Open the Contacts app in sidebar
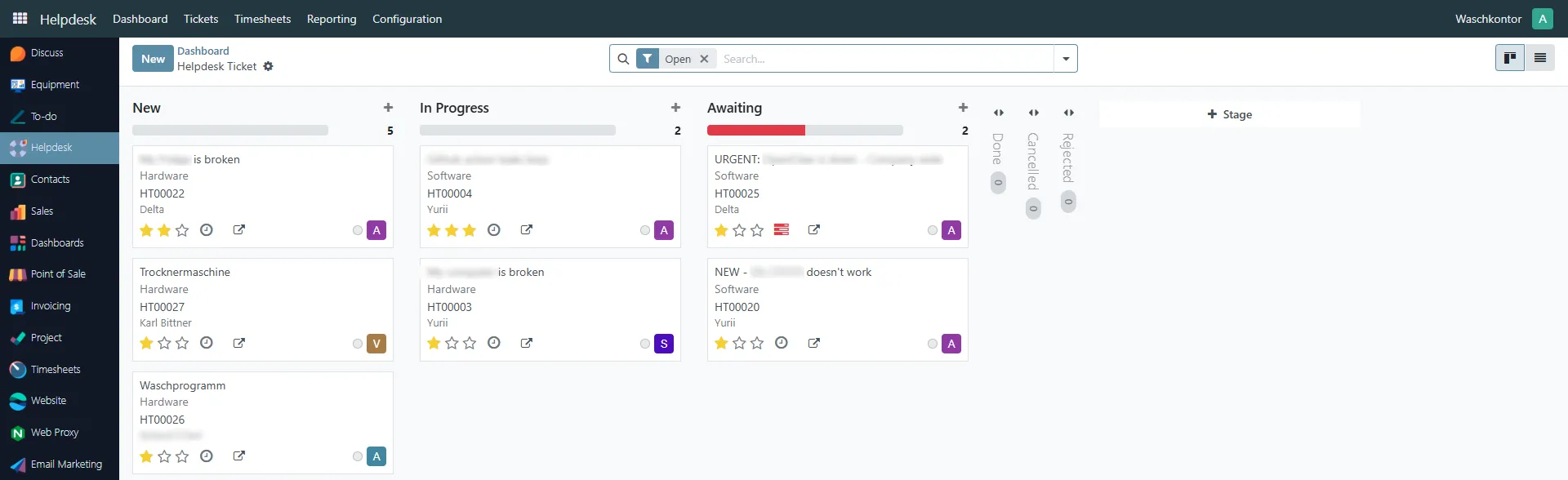The height and width of the screenshot is (480, 1568). click(60, 180)
